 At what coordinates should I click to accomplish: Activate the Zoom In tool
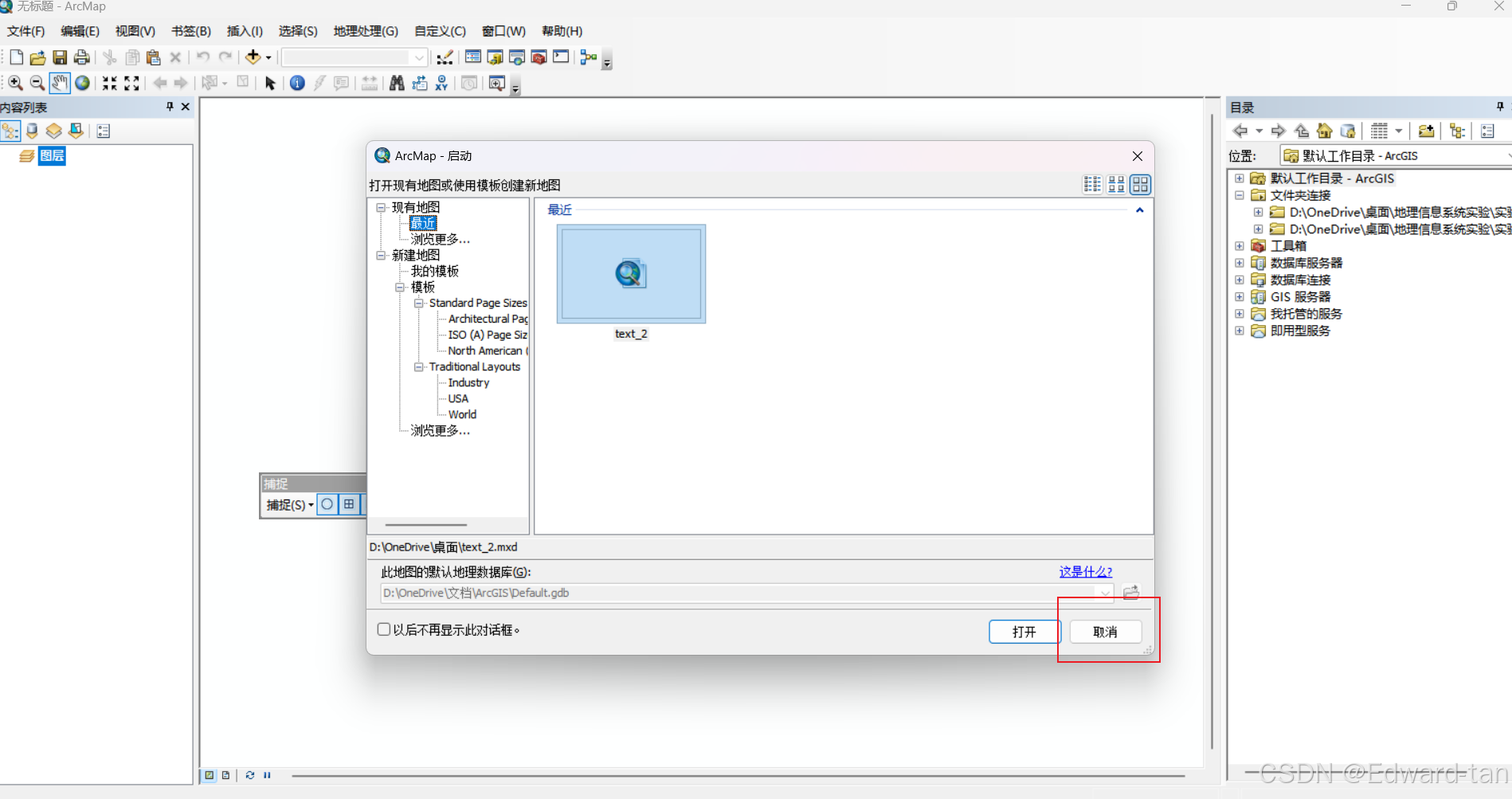16,83
